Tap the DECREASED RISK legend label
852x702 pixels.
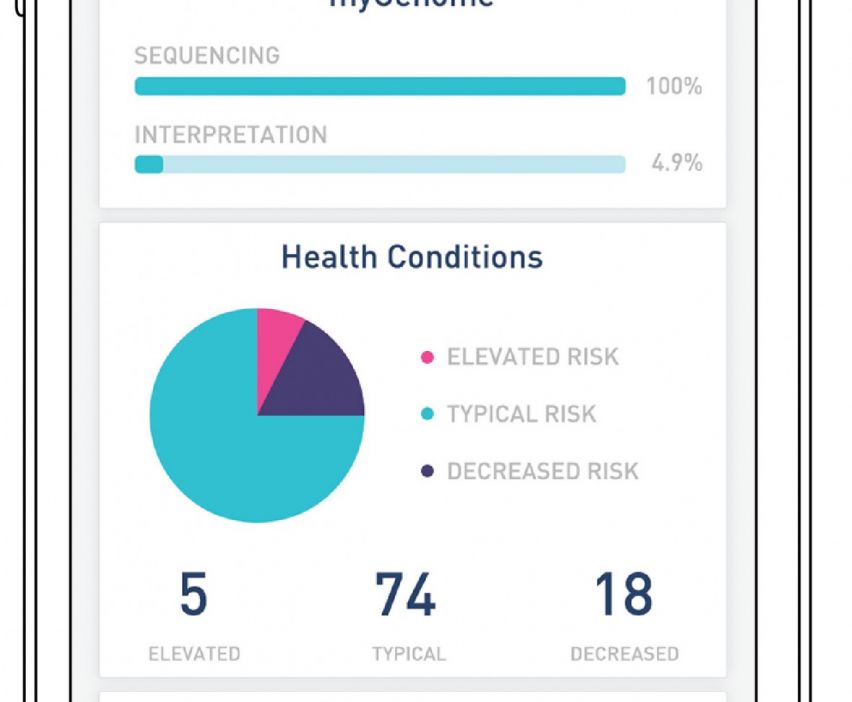pos(542,471)
